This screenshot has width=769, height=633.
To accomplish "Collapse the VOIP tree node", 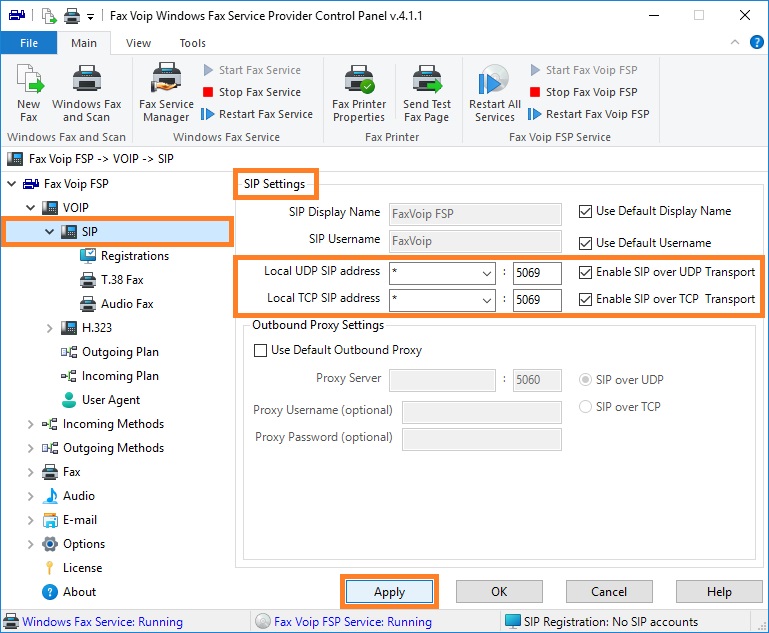I will tap(30, 208).
